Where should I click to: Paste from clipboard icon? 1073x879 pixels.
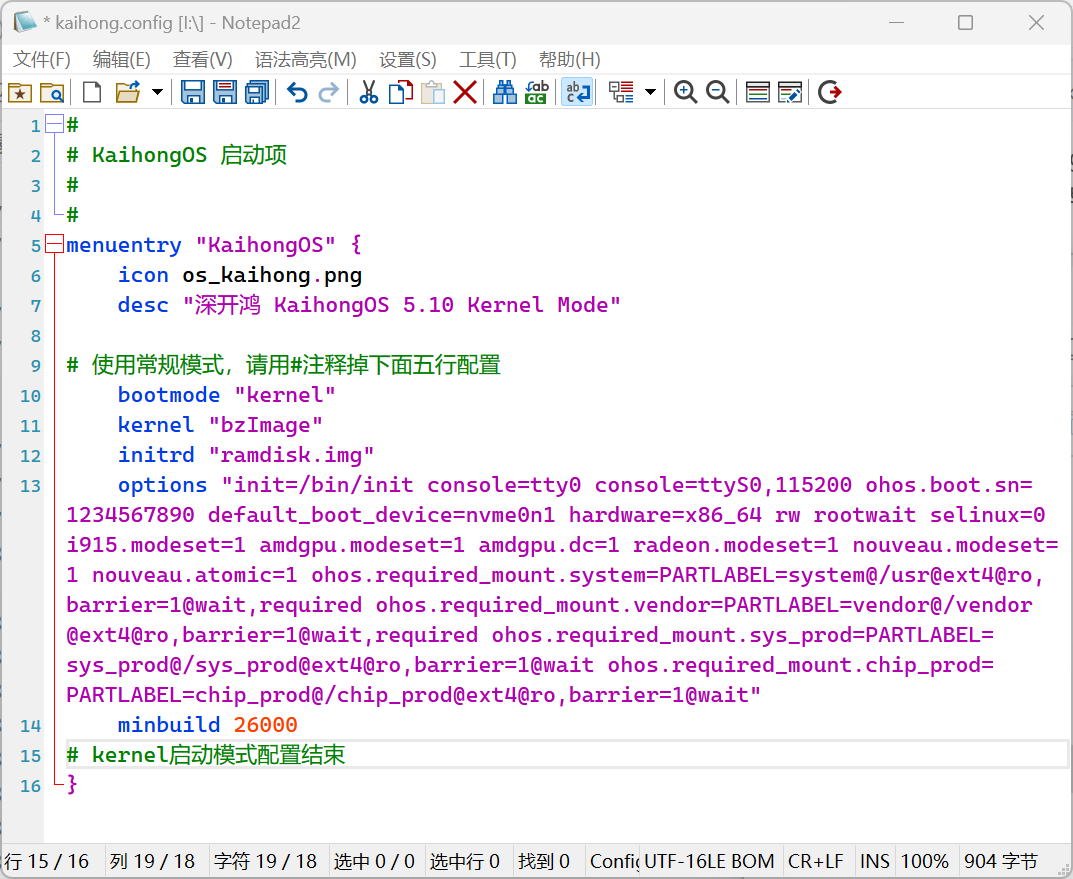tap(432, 92)
